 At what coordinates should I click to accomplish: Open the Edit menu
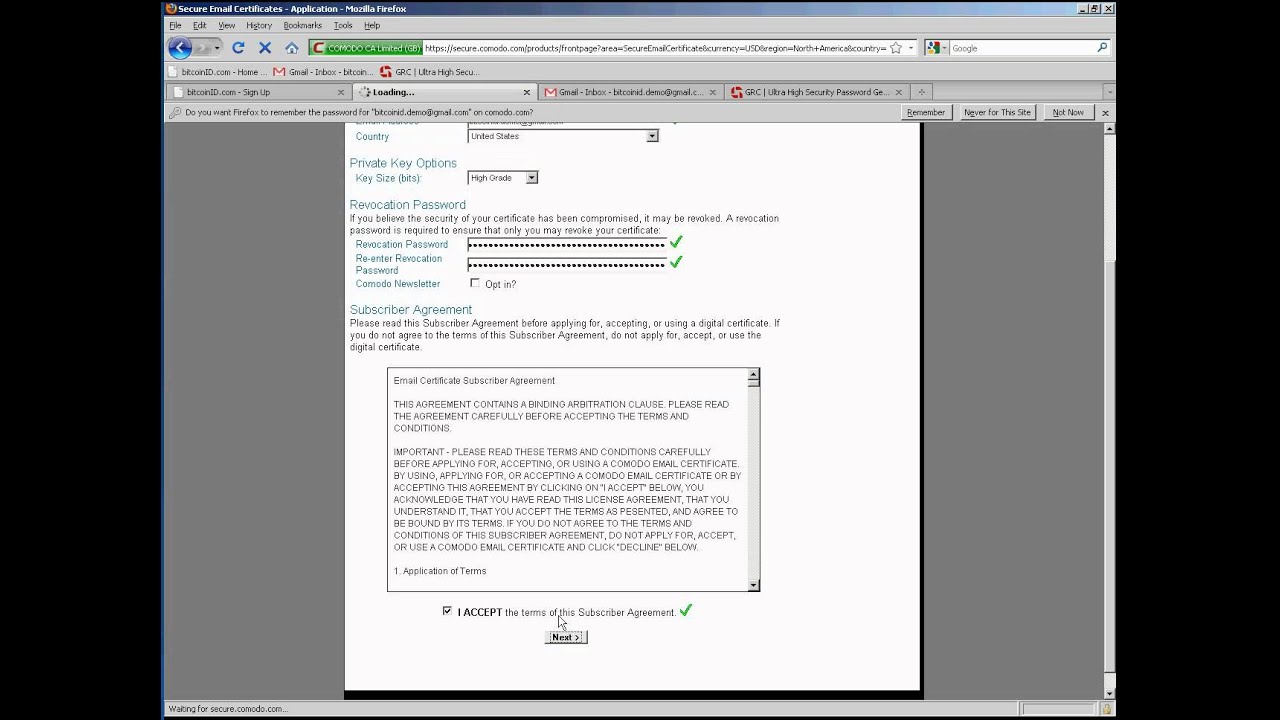click(200, 25)
